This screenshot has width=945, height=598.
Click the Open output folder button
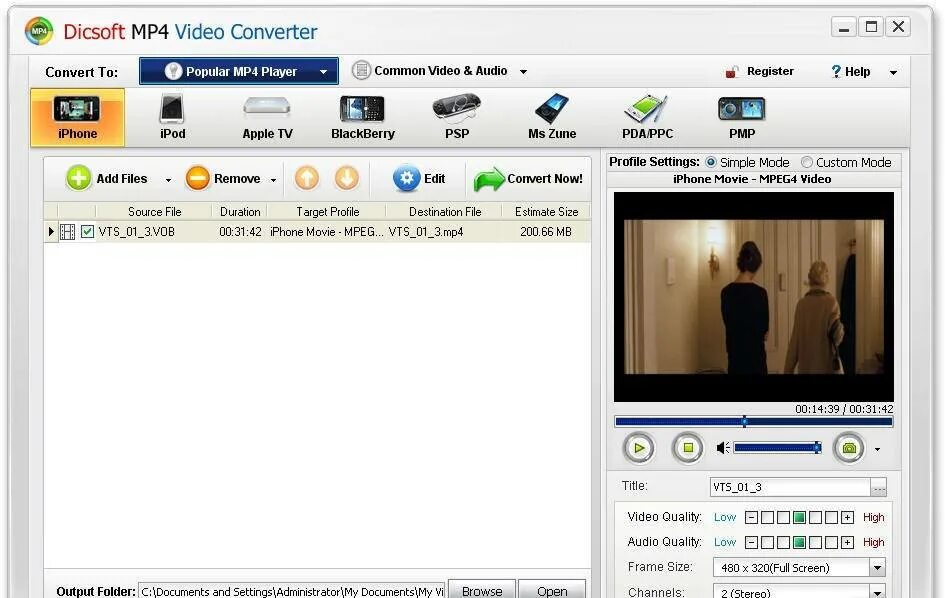click(552, 590)
